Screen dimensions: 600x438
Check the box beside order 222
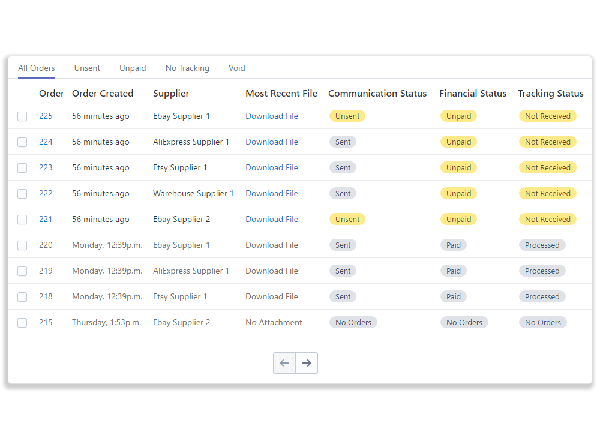click(22, 194)
